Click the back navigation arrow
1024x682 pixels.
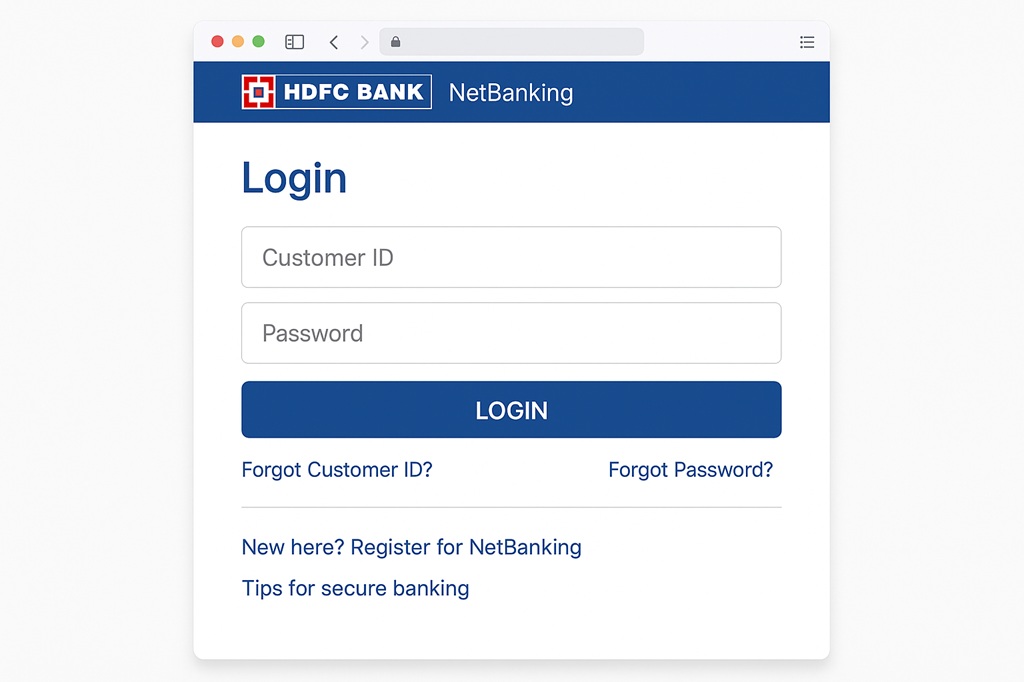pyautogui.click(x=334, y=42)
